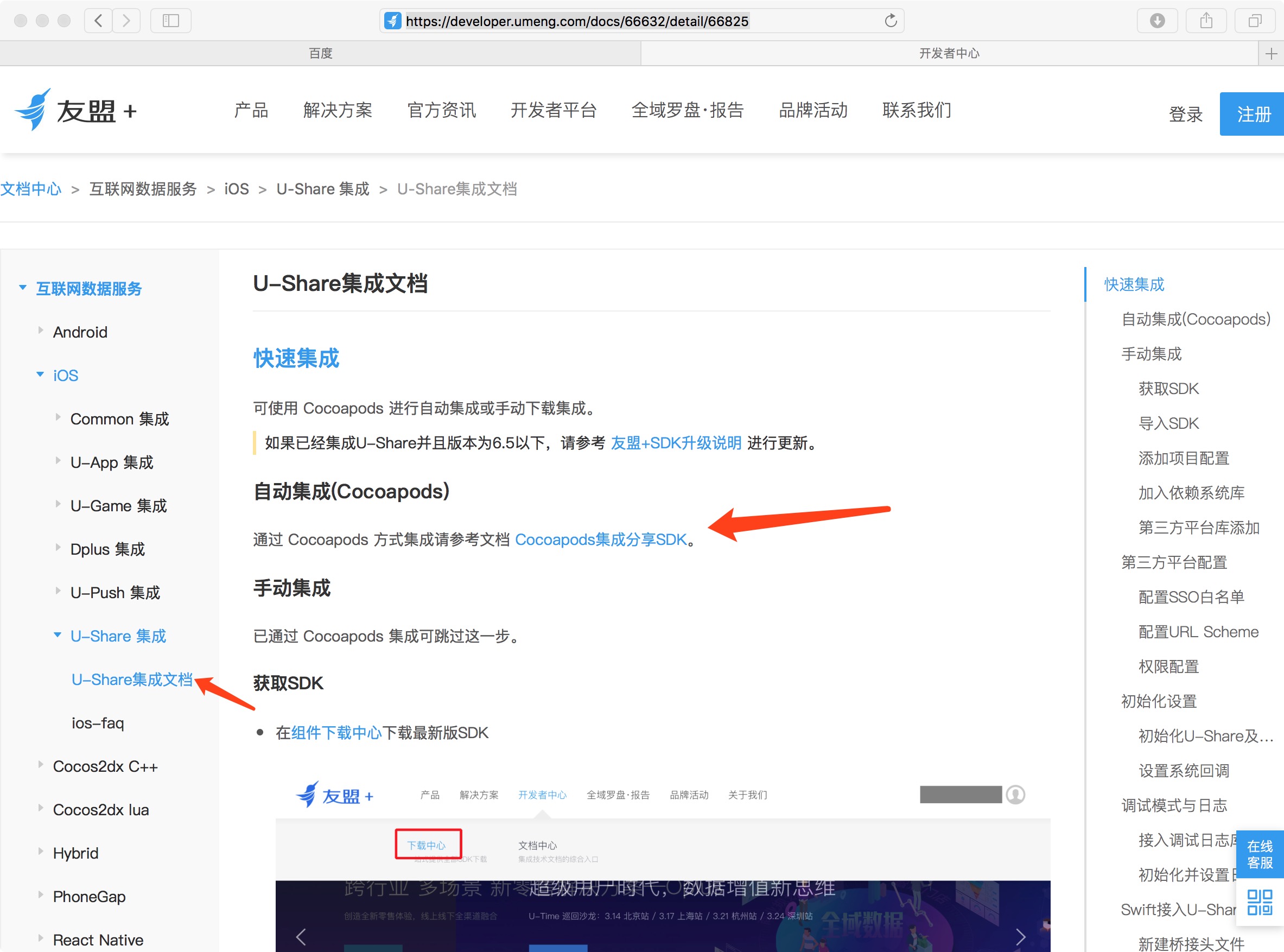Expand the Cocos2dx C++ tree node
Image resolution: width=1284 pixels, height=952 pixels.
40,765
